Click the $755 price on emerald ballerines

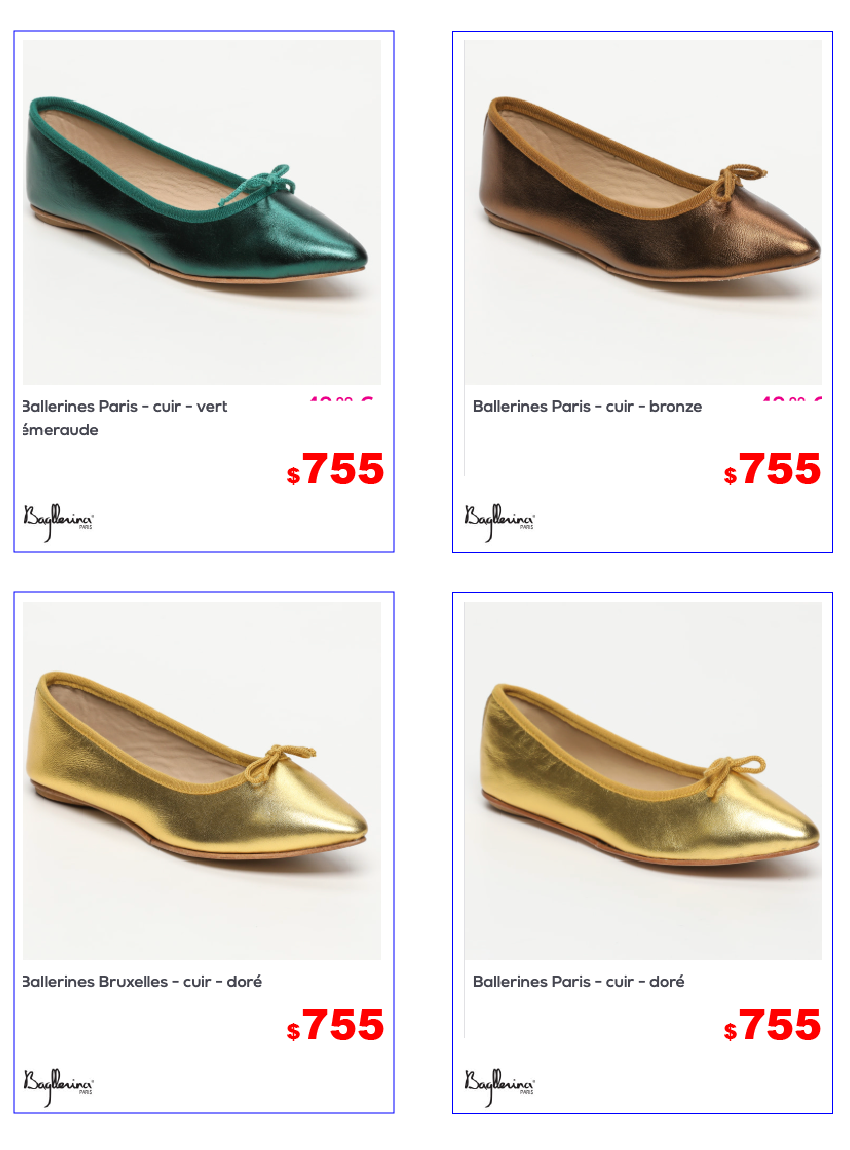pyautogui.click(x=335, y=469)
